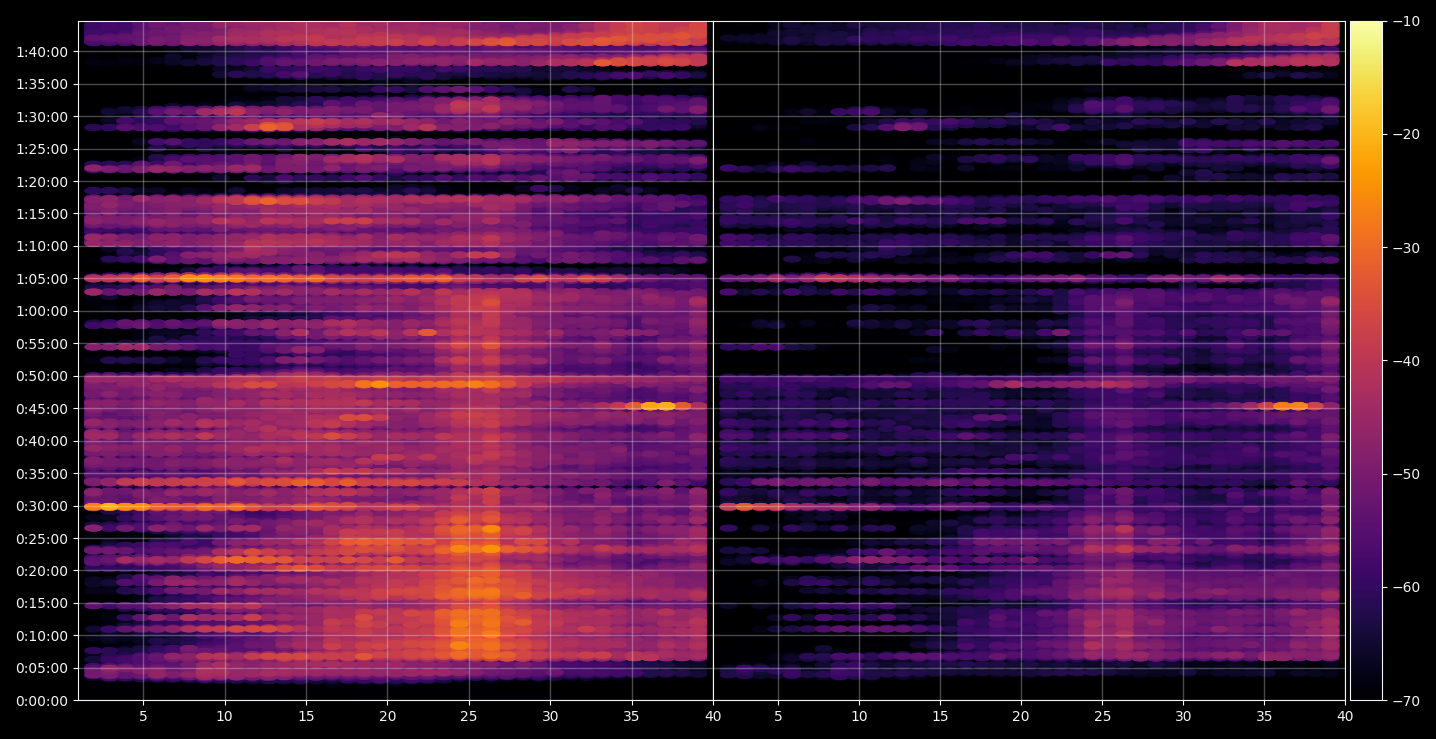Click the 0:00:00 y-axis tick label

42,701
